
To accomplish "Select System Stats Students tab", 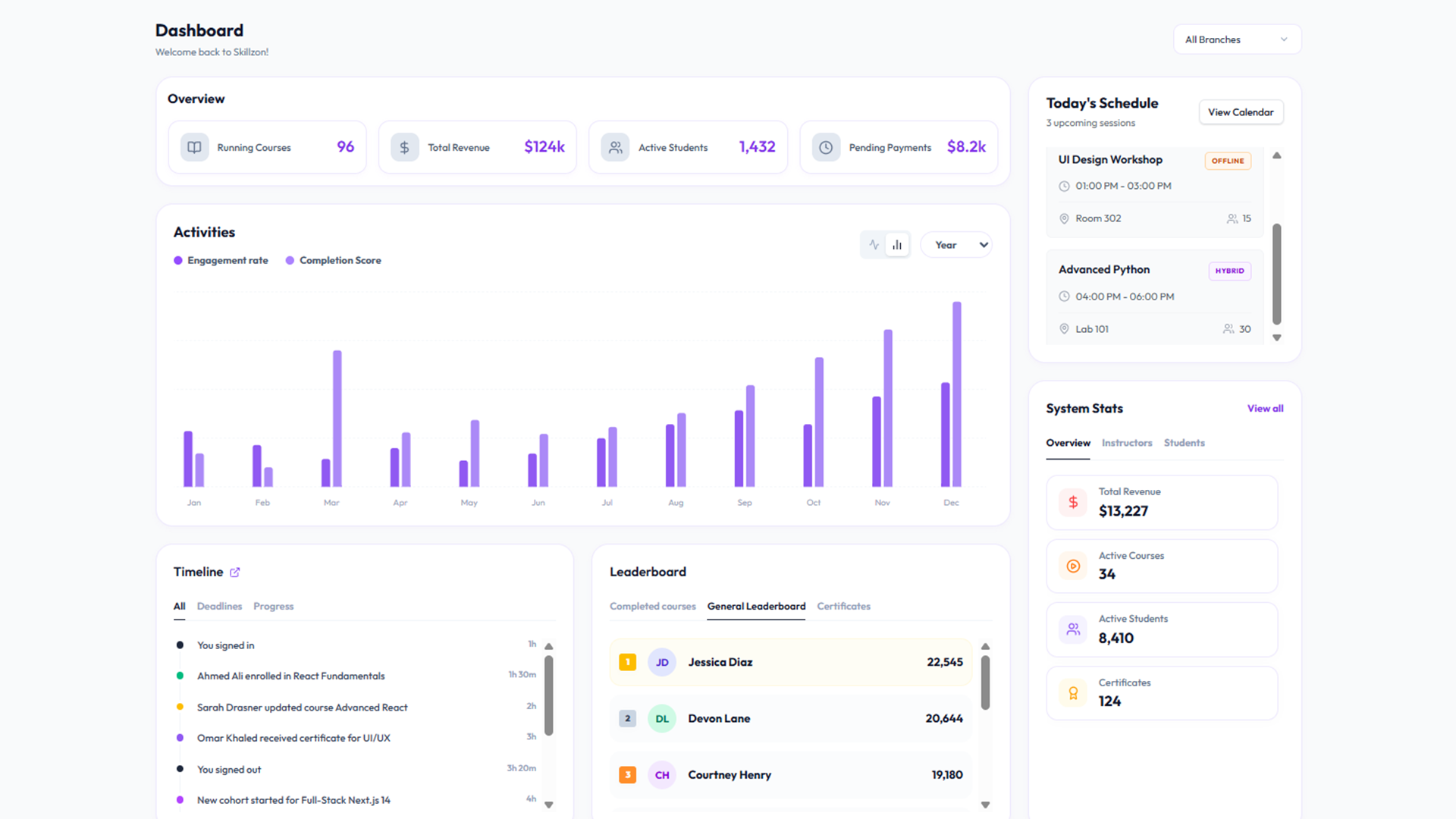I will point(1184,443).
